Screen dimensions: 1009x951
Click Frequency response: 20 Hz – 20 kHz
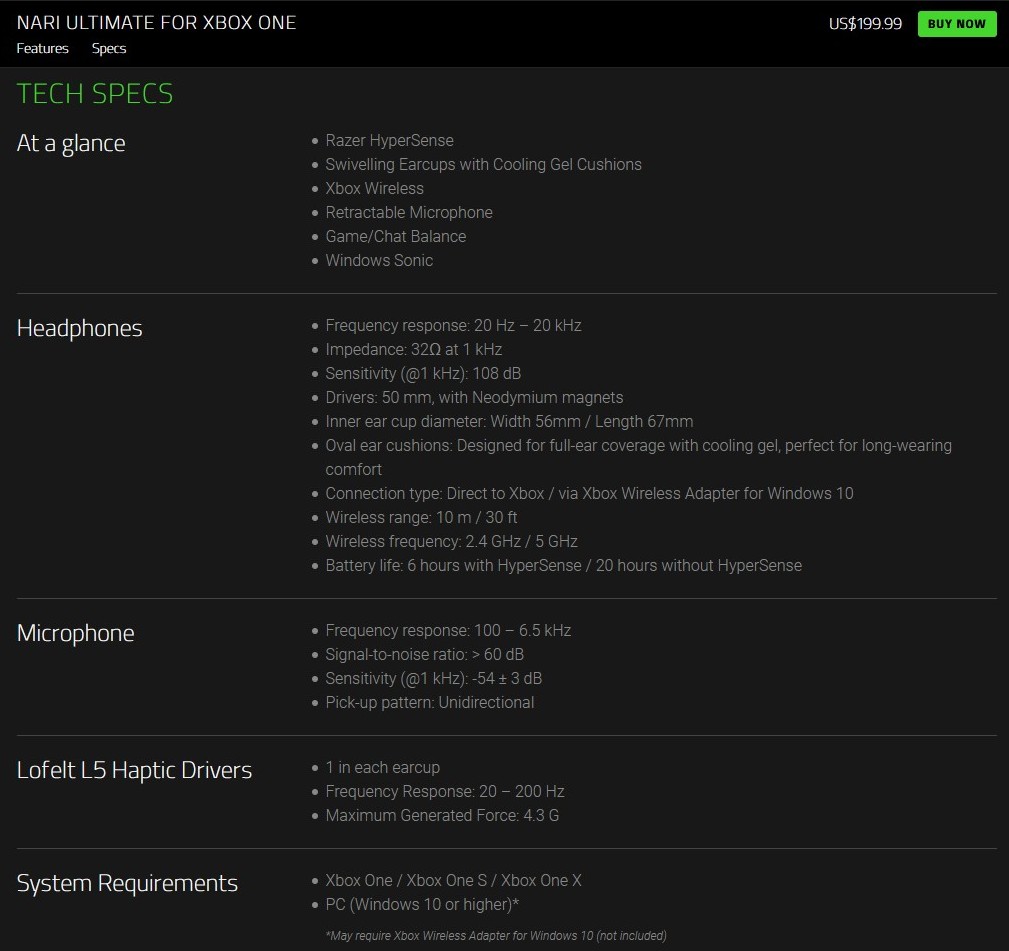453,326
